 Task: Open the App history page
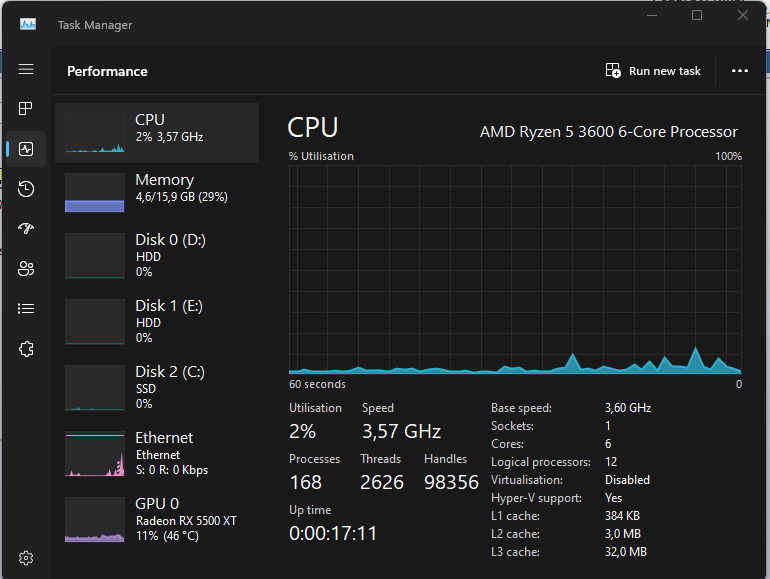tap(26, 189)
